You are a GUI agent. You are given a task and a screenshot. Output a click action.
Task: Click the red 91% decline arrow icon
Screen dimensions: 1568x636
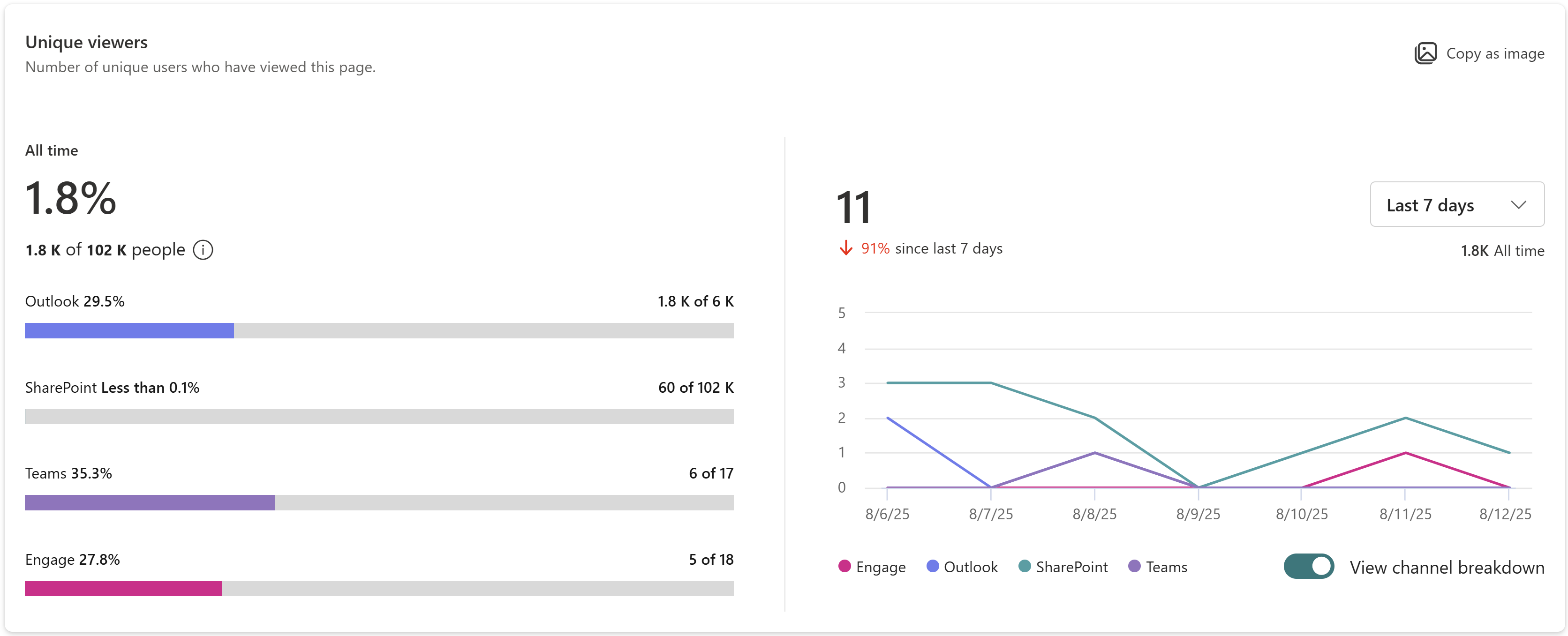pyautogui.click(x=846, y=248)
